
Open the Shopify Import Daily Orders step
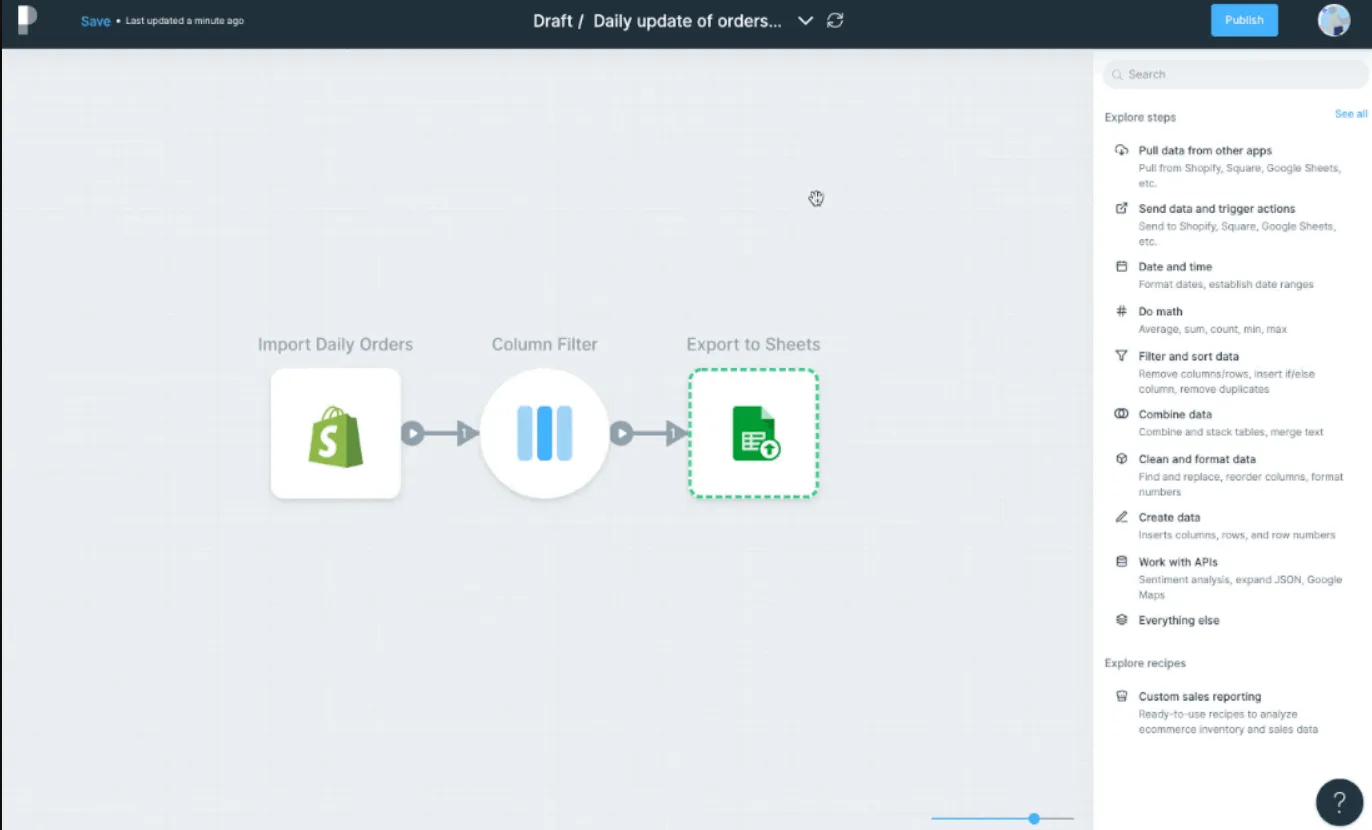[335, 433]
